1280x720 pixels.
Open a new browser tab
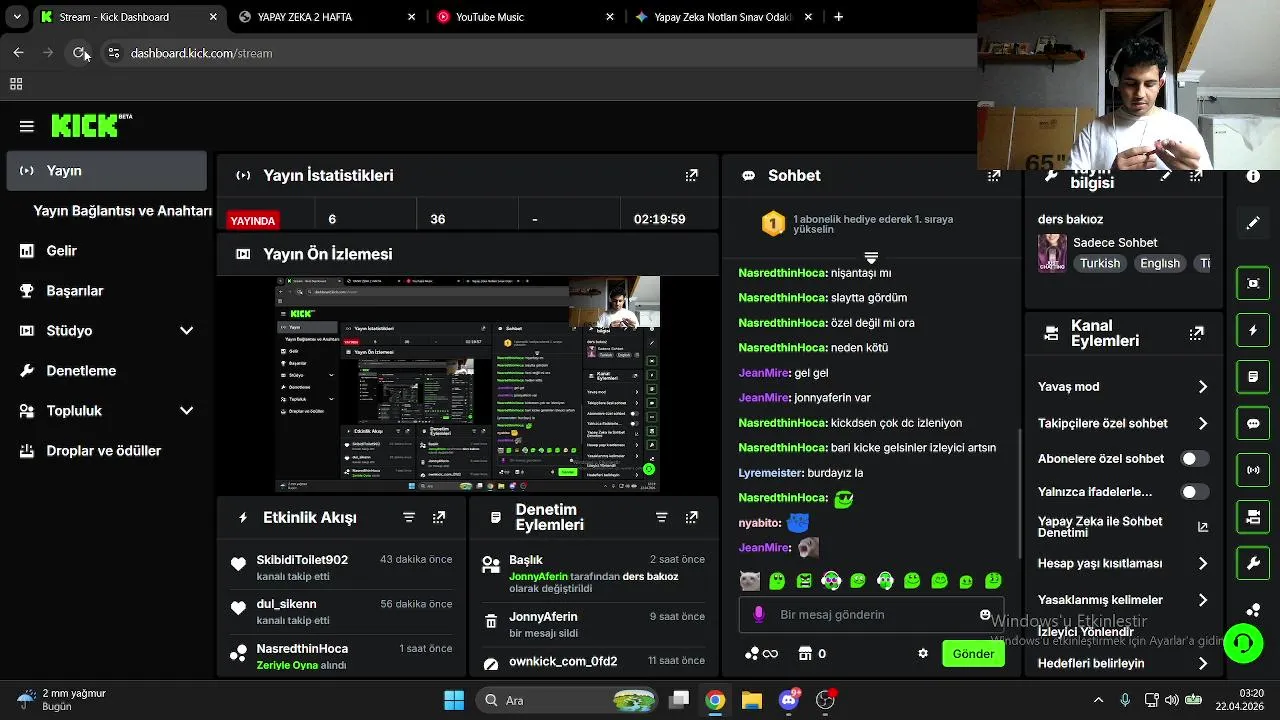[x=838, y=17]
